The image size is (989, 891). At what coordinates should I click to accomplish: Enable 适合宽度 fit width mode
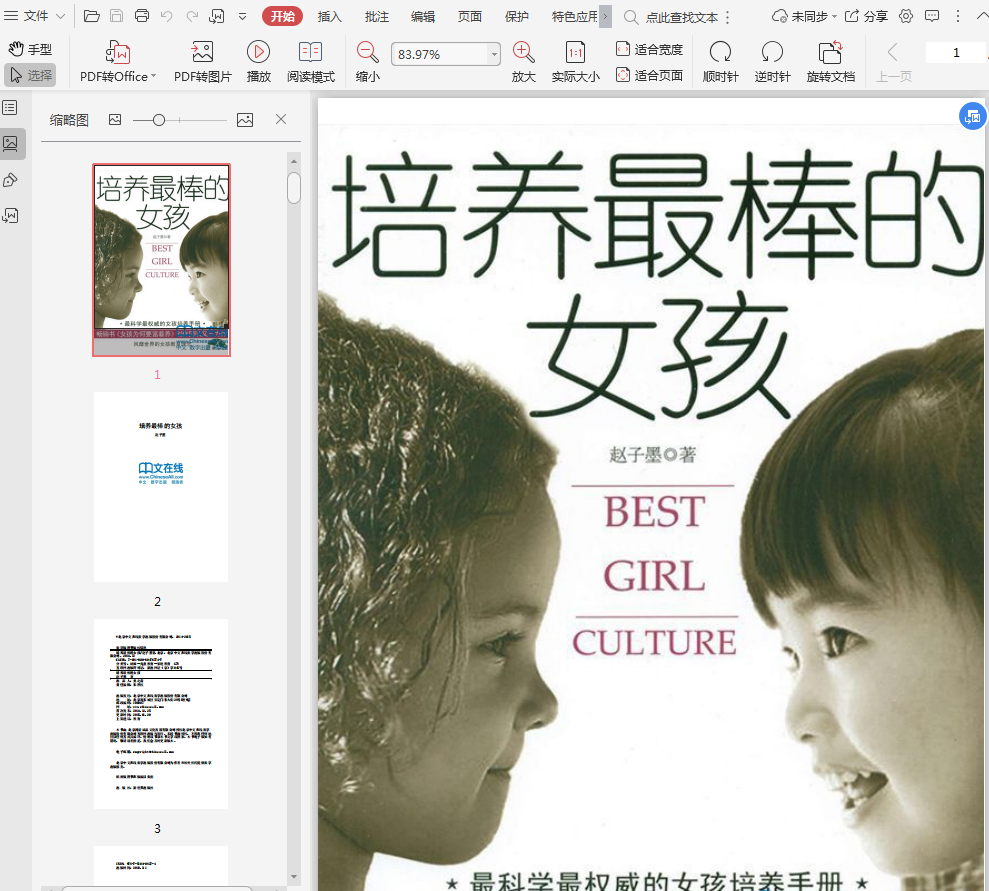tap(649, 49)
